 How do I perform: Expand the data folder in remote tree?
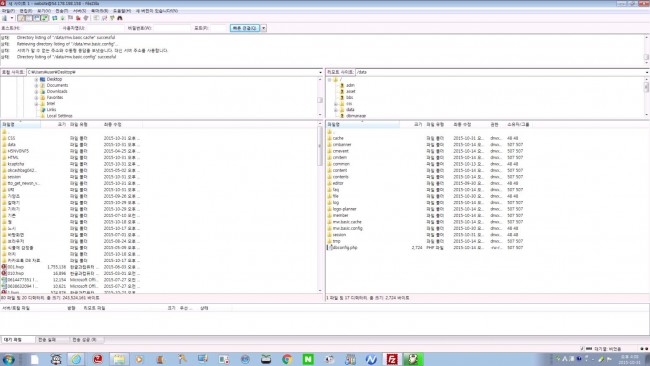pyautogui.click(x=336, y=110)
